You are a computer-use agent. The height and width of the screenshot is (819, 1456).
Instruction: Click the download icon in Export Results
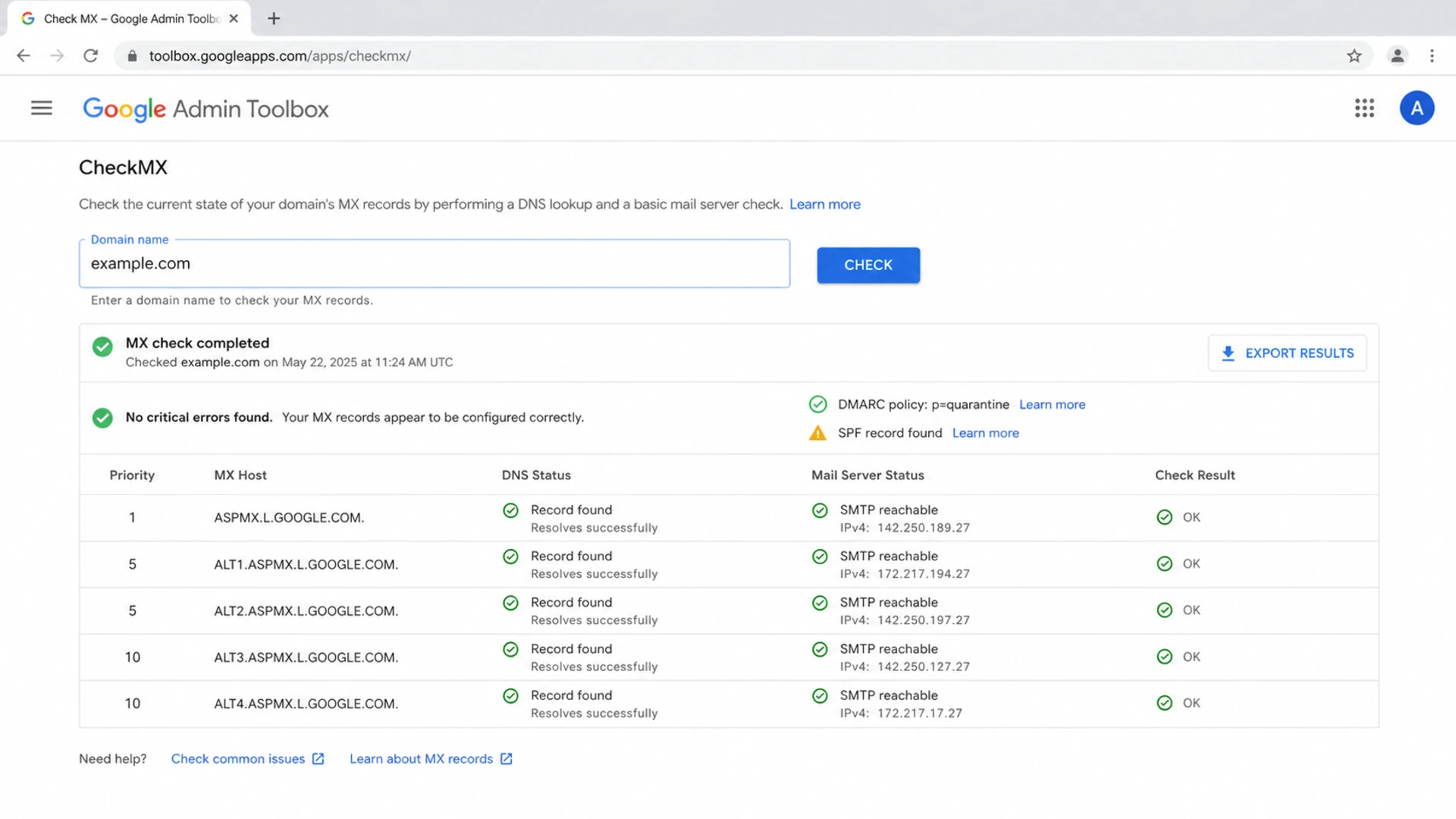(x=1228, y=353)
